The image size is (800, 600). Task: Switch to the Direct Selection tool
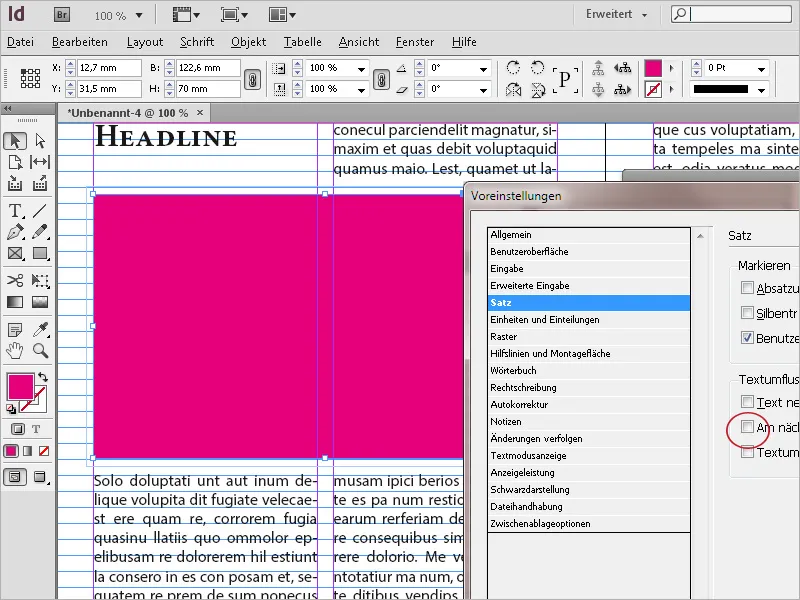39,141
